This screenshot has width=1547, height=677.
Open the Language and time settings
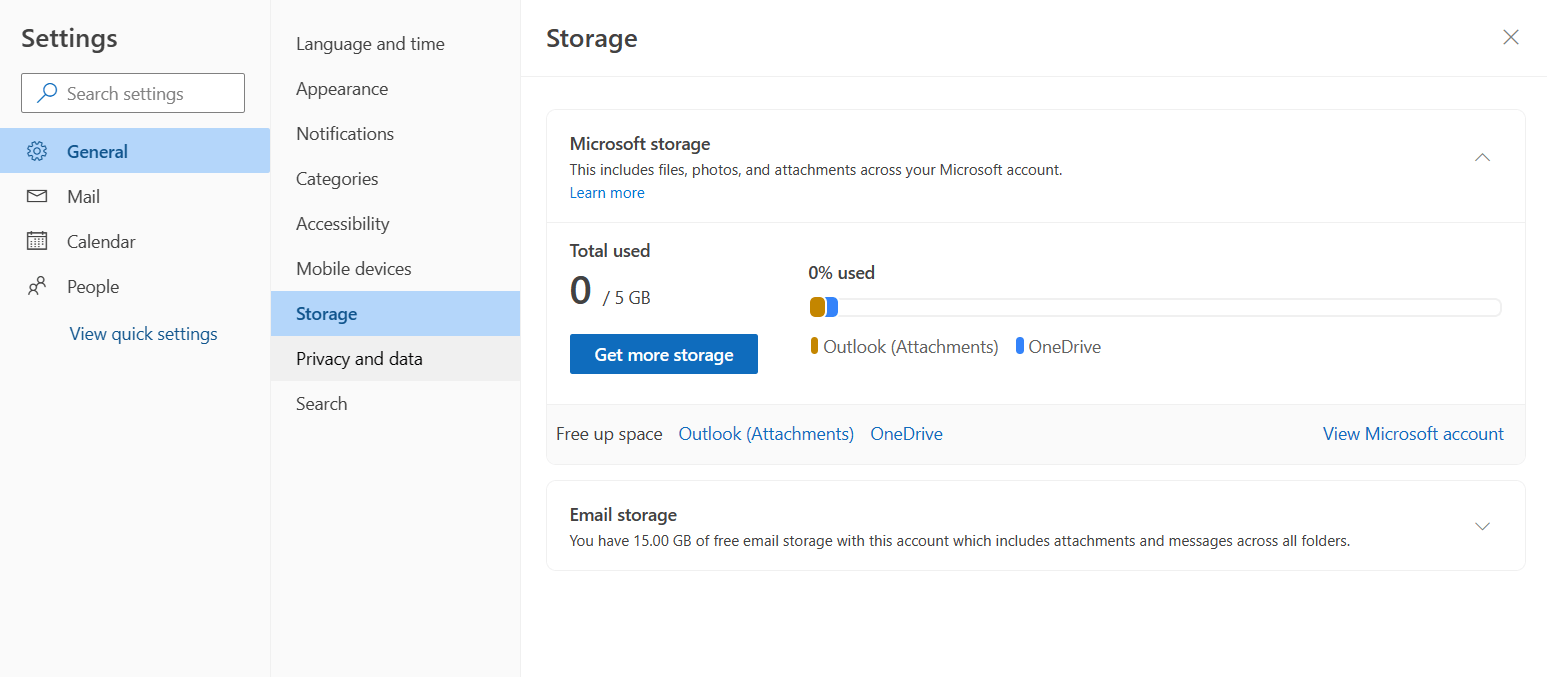[395, 44]
